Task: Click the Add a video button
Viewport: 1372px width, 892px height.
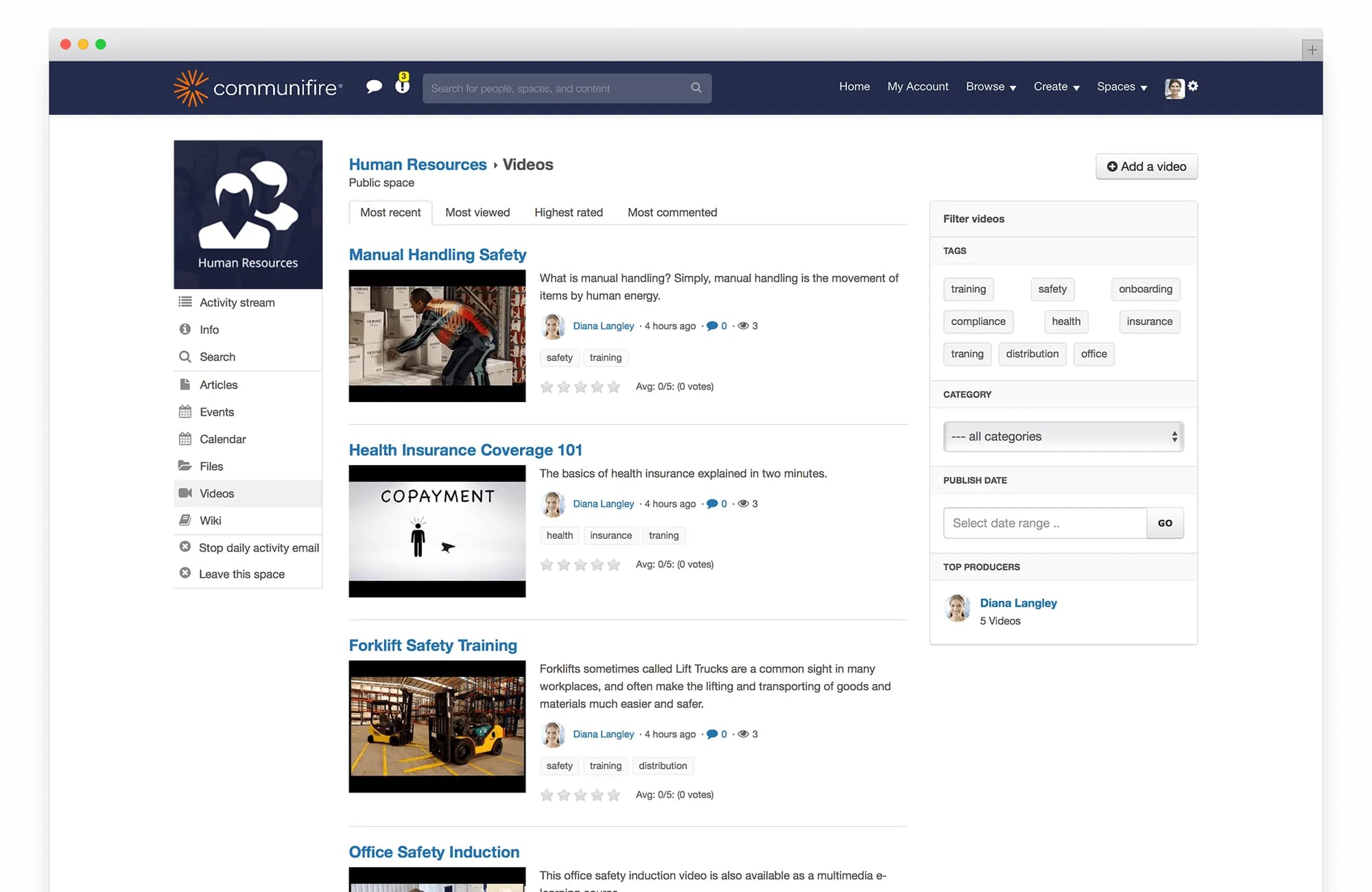Action: click(x=1146, y=167)
